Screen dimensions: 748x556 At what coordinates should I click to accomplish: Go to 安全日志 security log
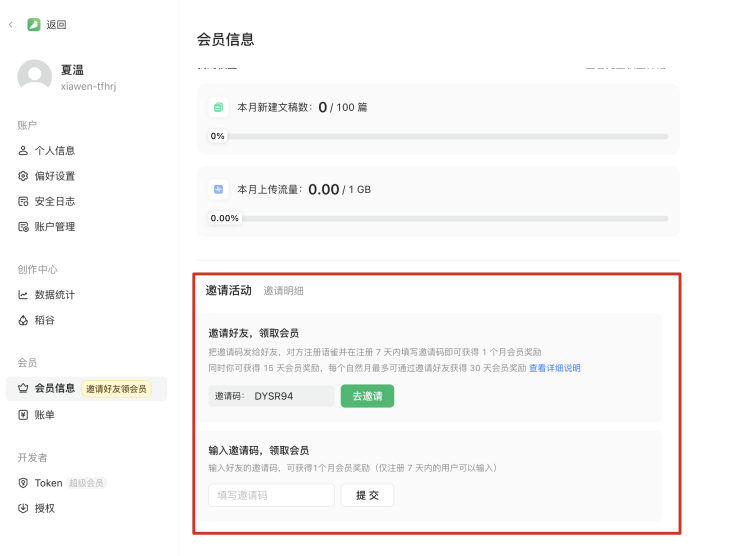point(54,201)
